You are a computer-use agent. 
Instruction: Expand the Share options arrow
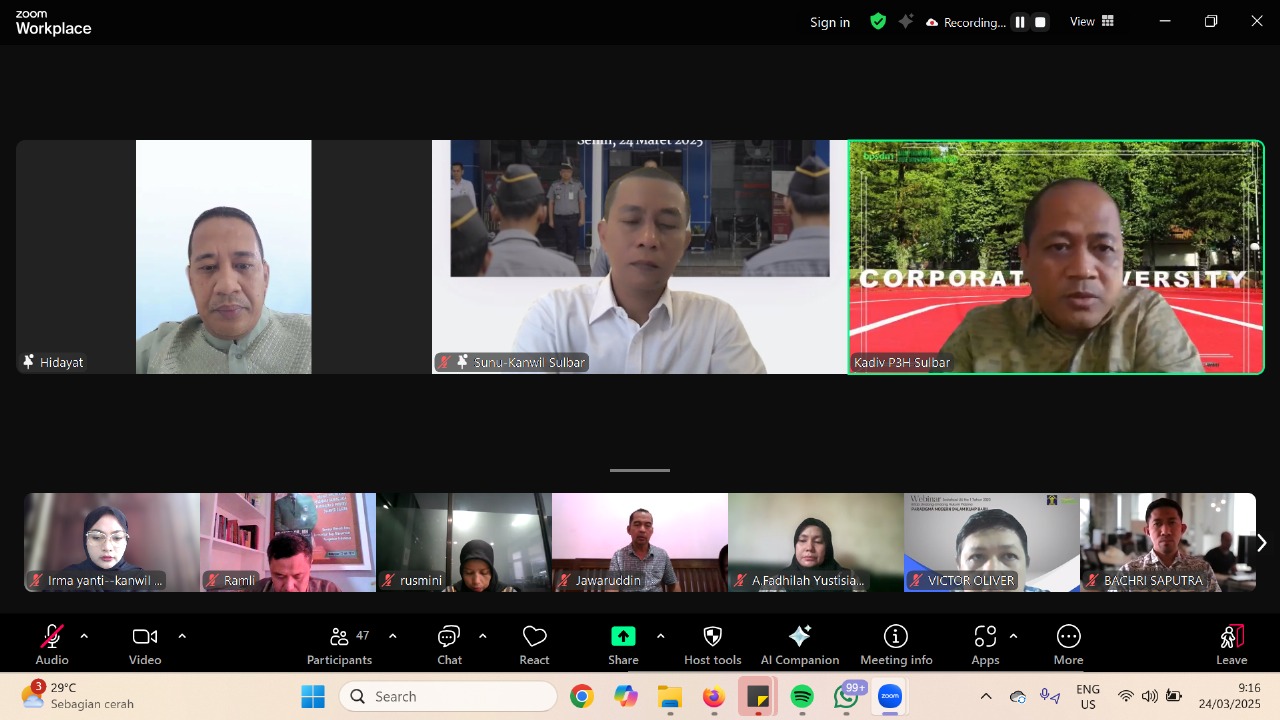tap(660, 636)
